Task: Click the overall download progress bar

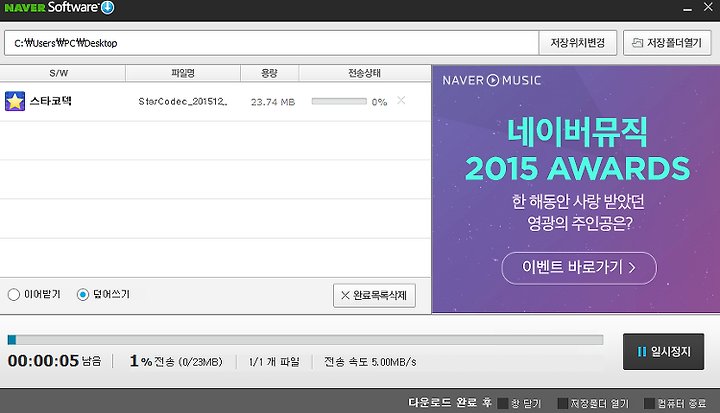Action: coord(305,339)
